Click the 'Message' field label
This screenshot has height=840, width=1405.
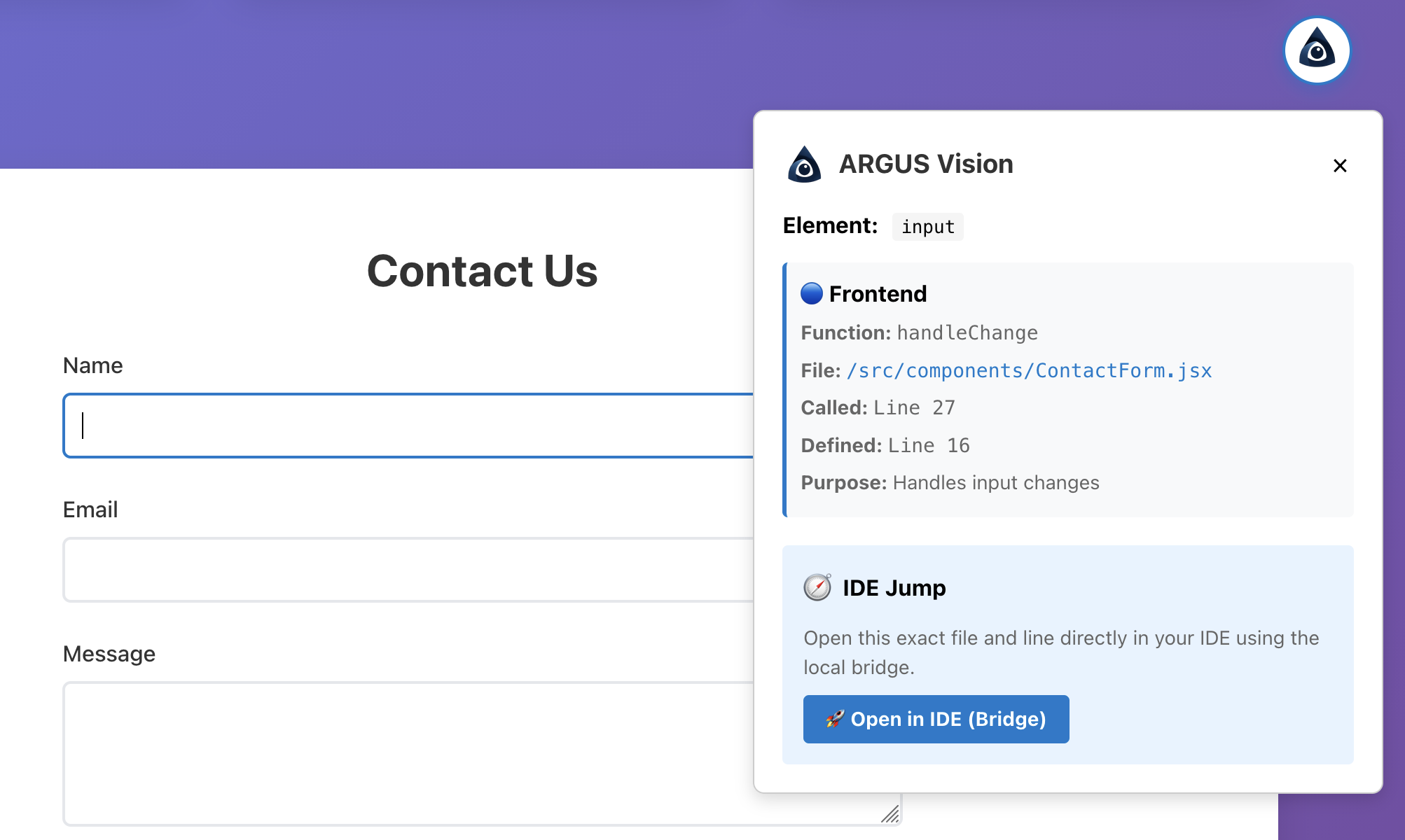(x=109, y=654)
